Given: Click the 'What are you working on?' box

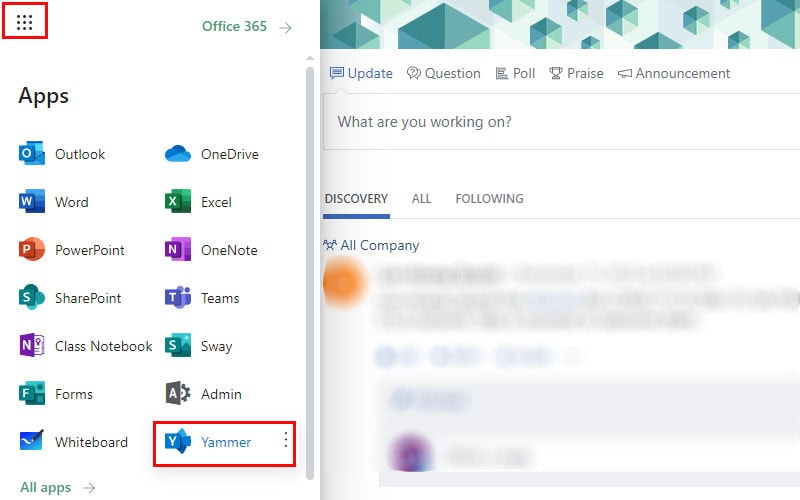Looking at the screenshot, I should (x=561, y=122).
